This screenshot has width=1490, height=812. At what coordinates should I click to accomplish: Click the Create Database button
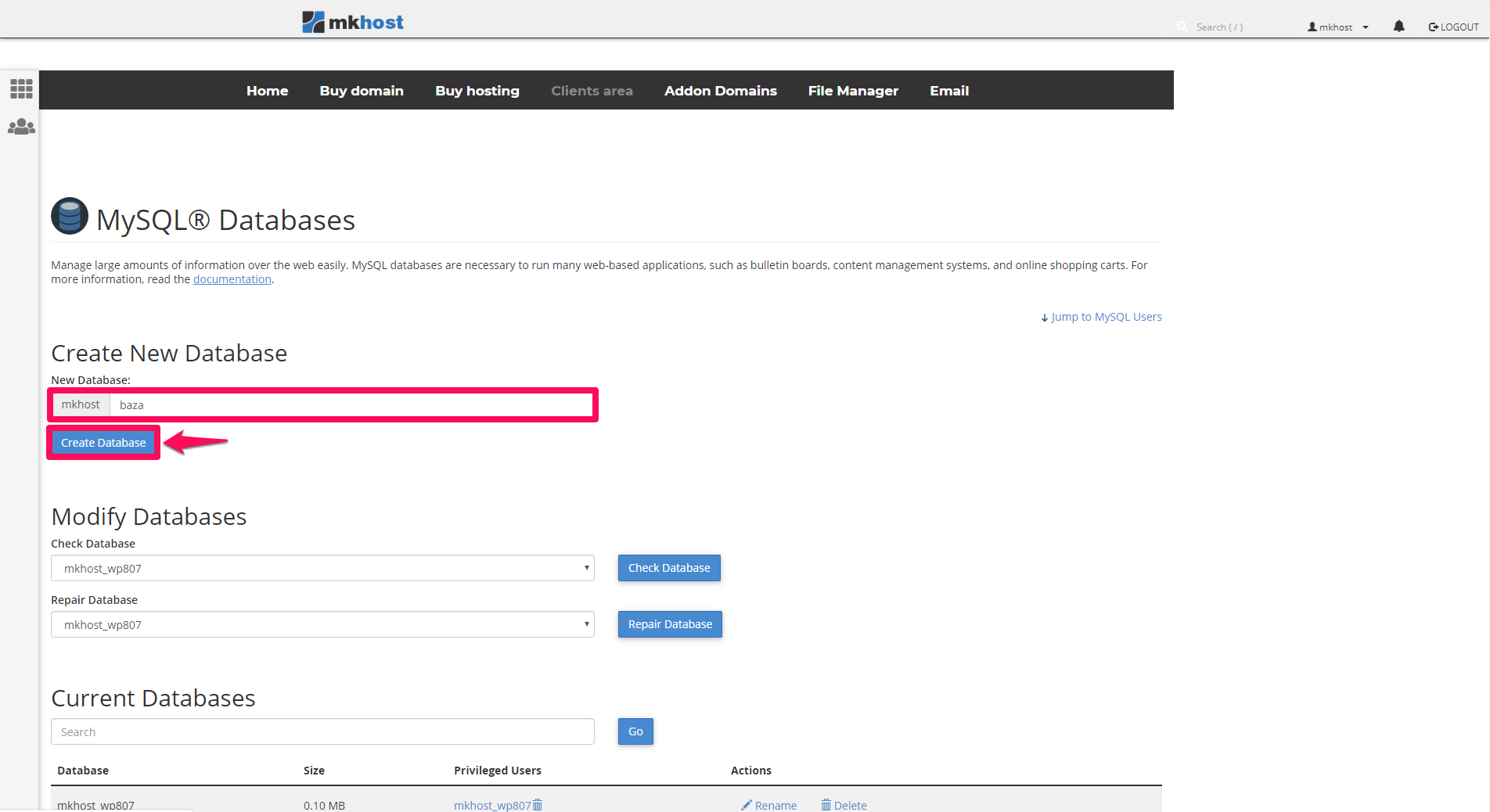click(103, 443)
